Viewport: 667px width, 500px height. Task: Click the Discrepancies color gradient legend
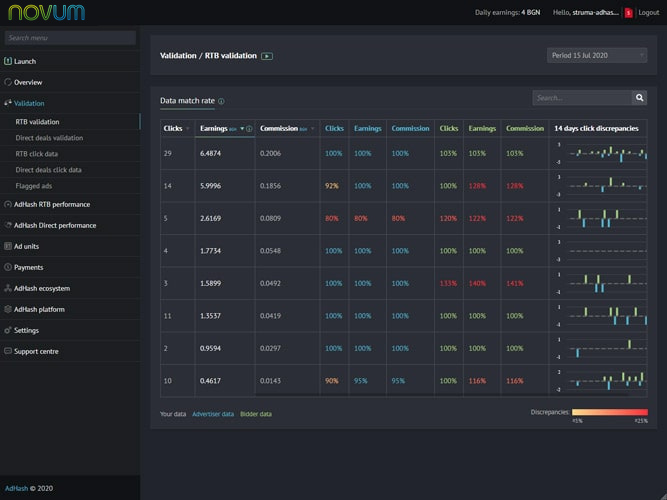pyautogui.click(x=610, y=412)
